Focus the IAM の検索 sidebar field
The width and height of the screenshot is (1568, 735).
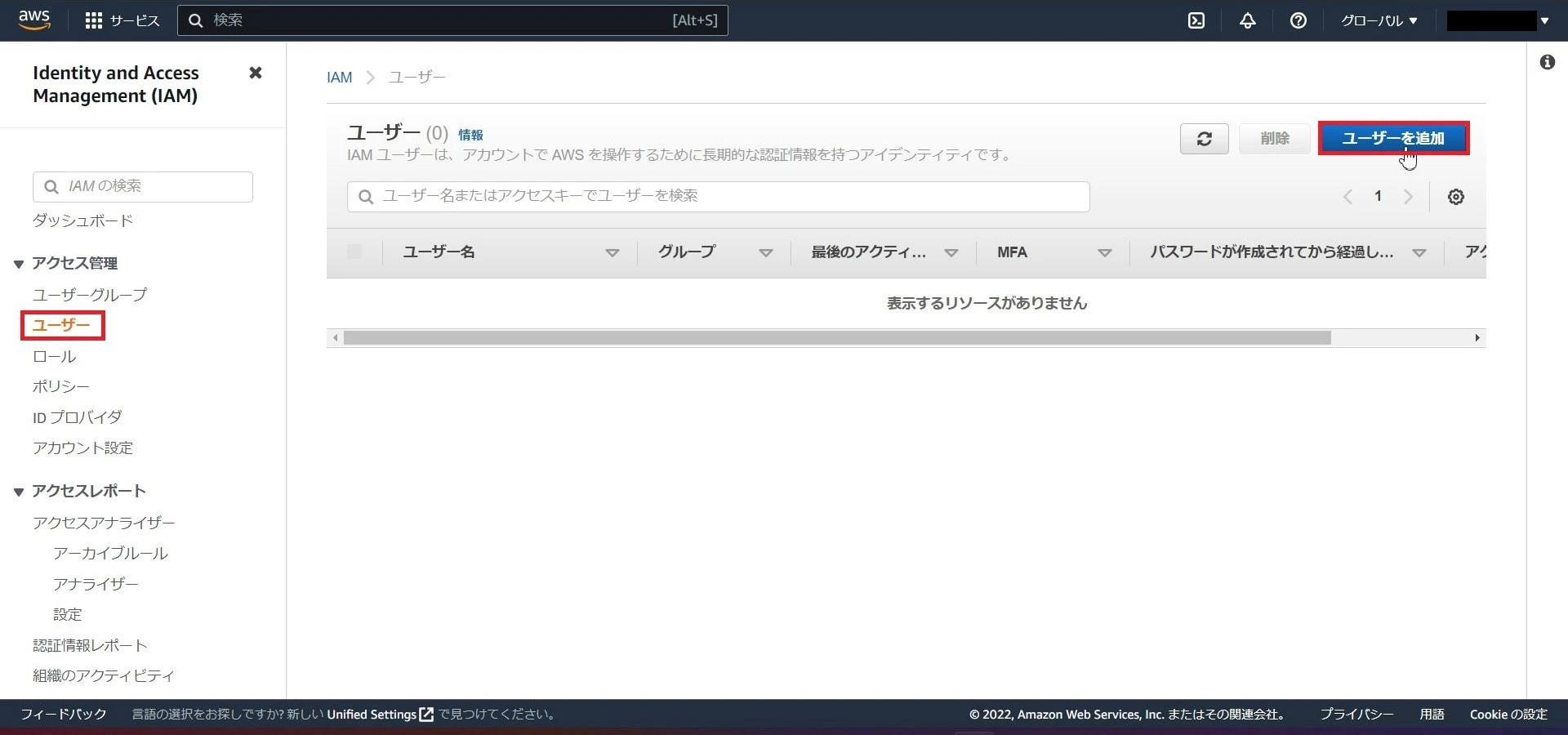[143, 187]
